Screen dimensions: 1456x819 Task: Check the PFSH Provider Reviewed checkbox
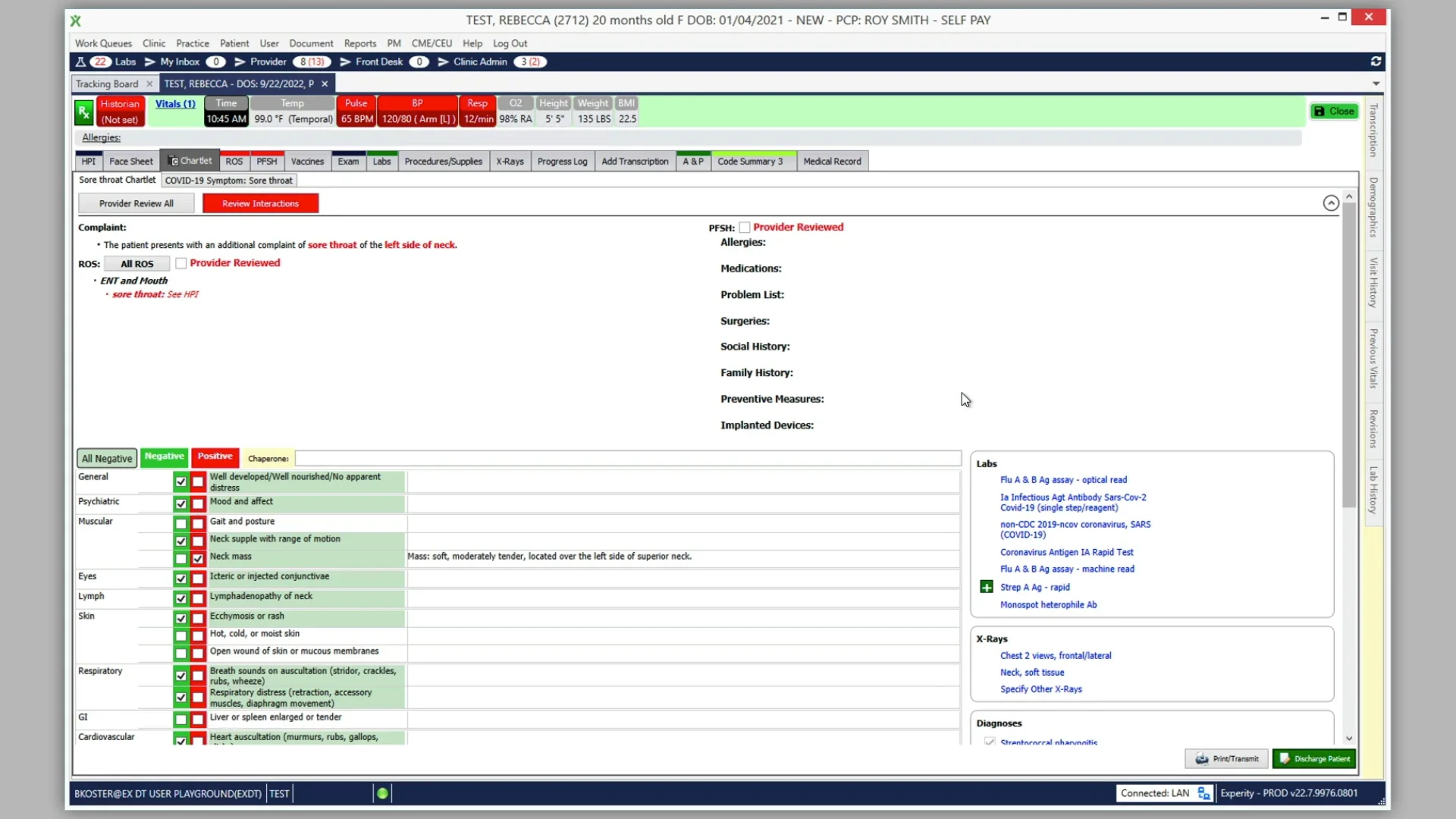tap(745, 227)
